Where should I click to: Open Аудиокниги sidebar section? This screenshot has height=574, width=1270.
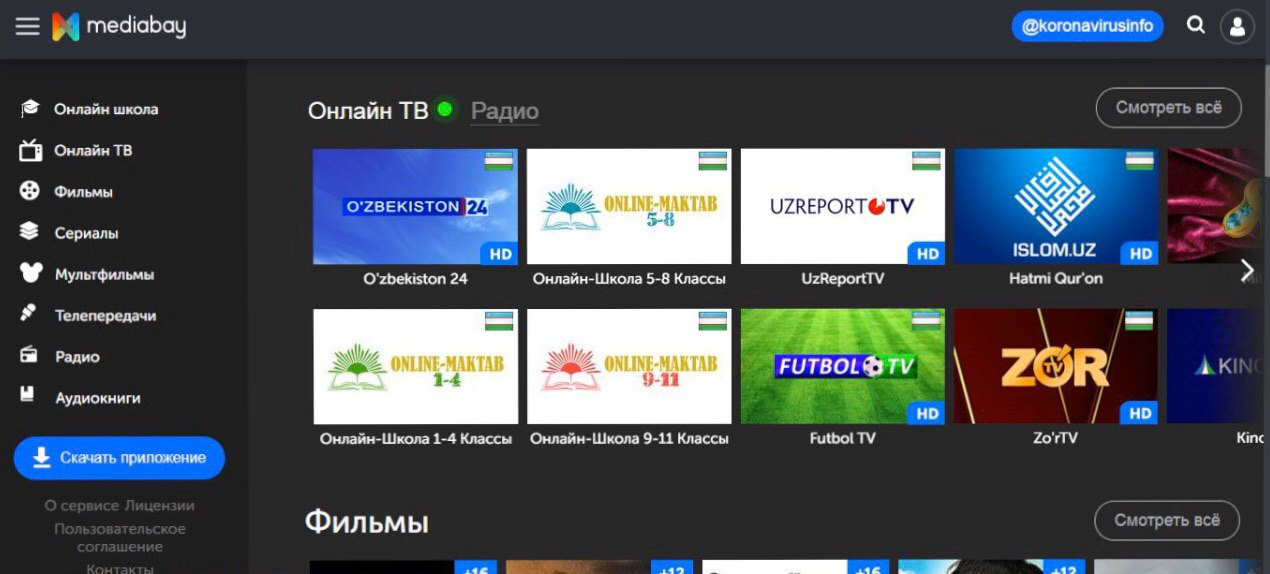click(97, 398)
